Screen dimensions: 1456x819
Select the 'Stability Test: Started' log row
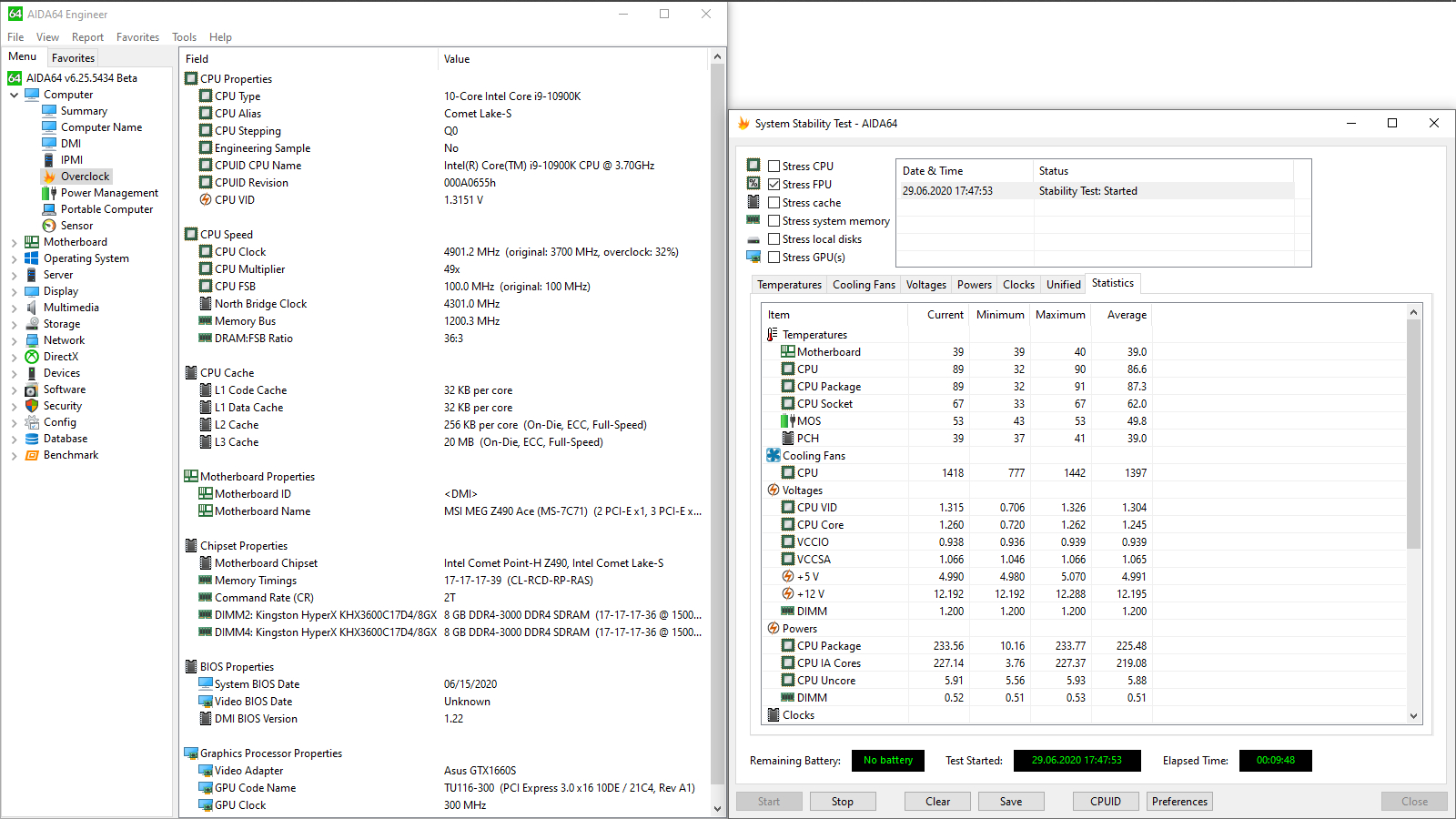pyautogui.click(x=1095, y=191)
